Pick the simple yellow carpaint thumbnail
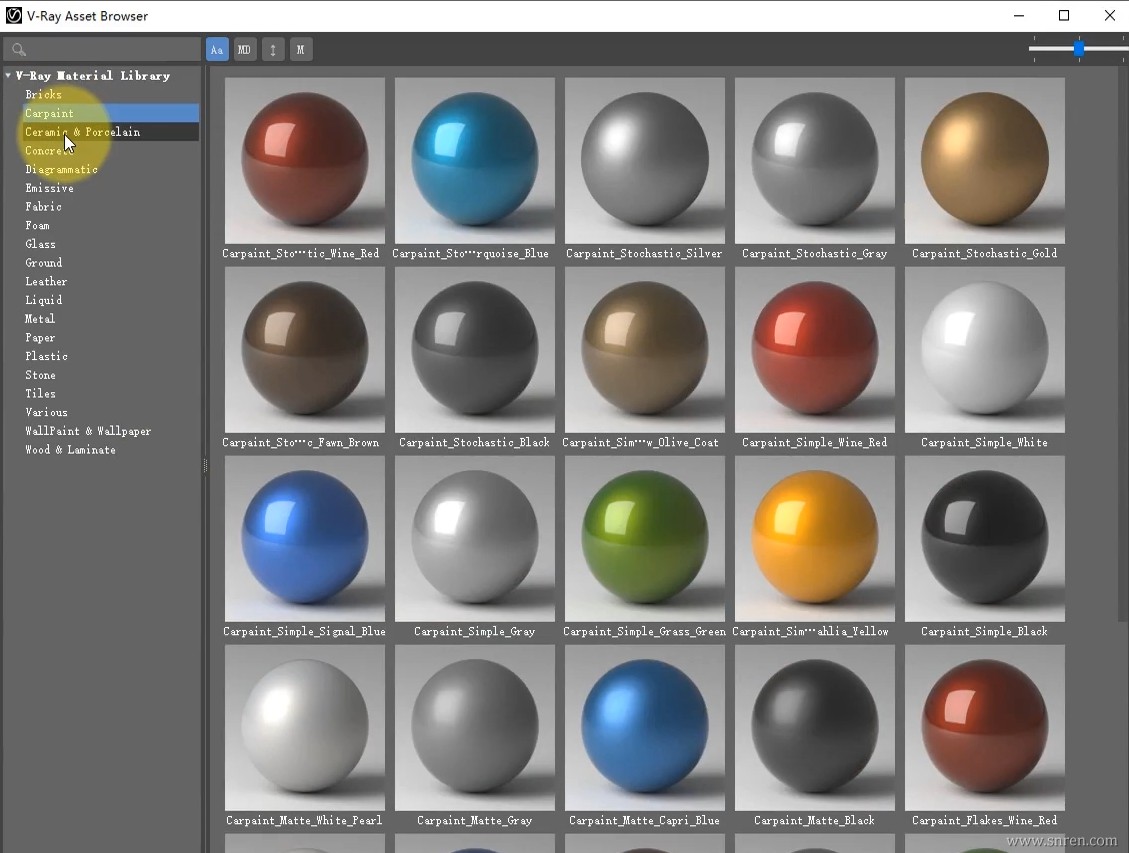The width and height of the screenshot is (1129, 853). pyautogui.click(x=814, y=538)
